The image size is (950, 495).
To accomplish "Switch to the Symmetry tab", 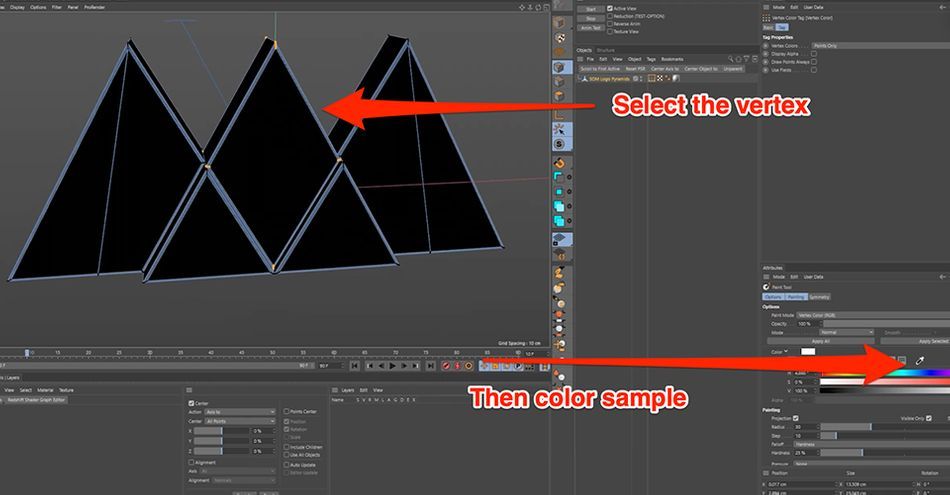I will 819,297.
